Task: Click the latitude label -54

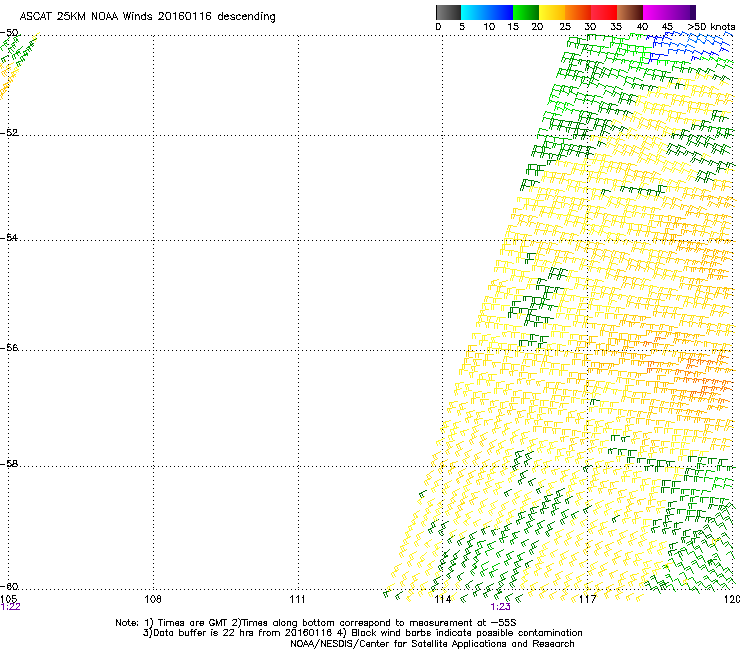Action: pyautogui.click(x=9, y=237)
